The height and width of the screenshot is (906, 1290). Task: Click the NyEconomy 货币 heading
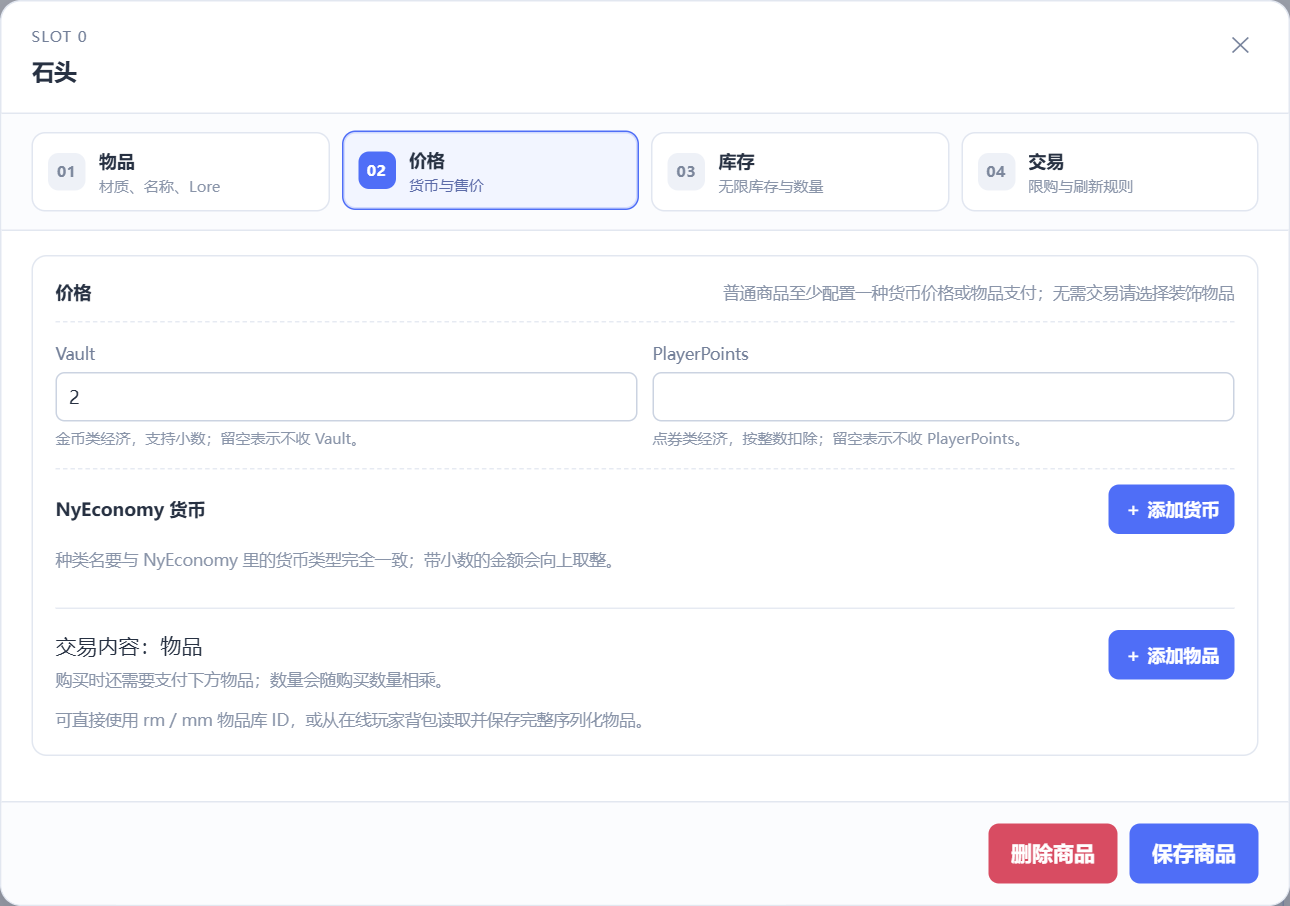[130, 510]
